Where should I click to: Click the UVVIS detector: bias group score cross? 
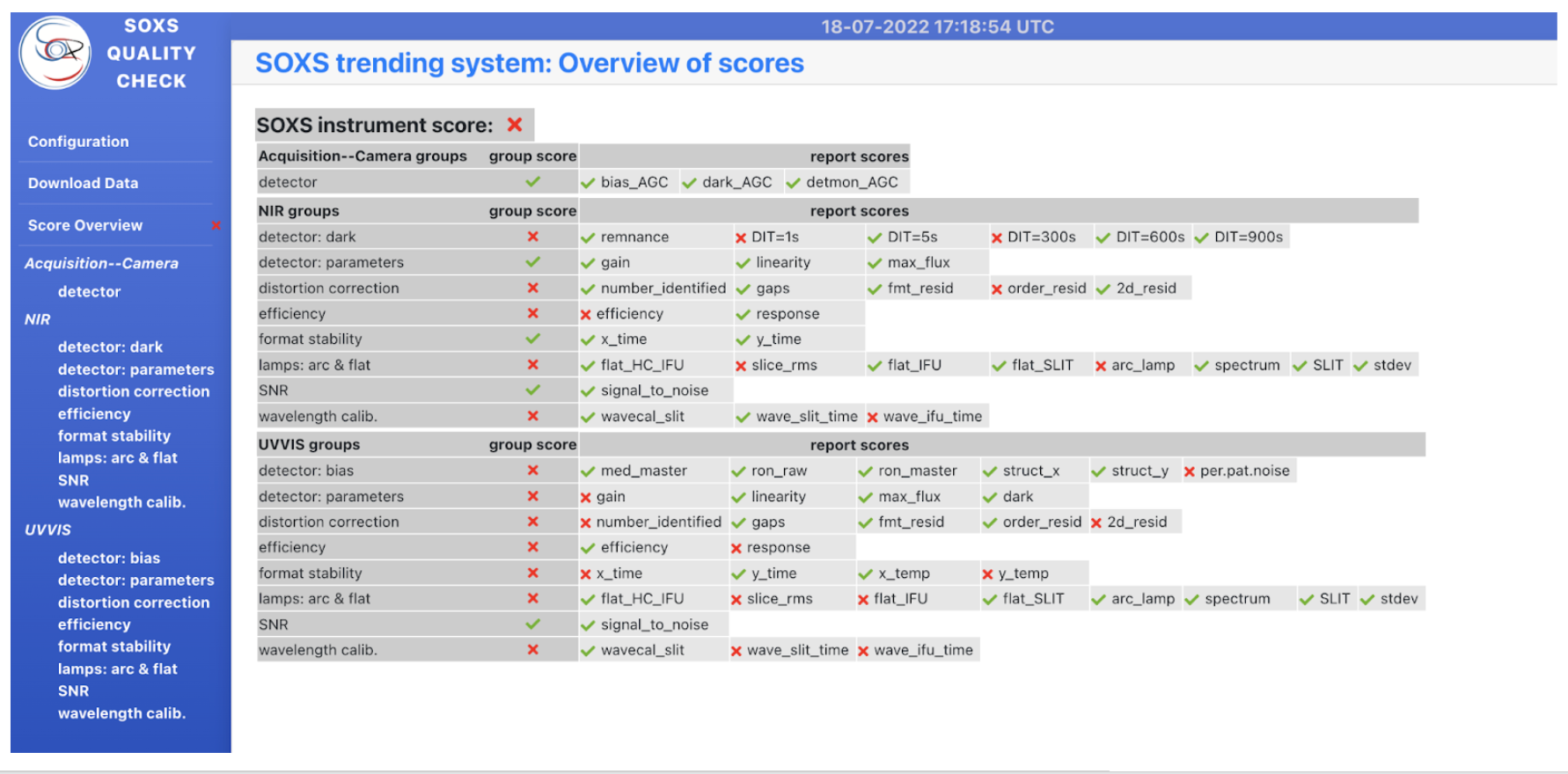point(532,471)
